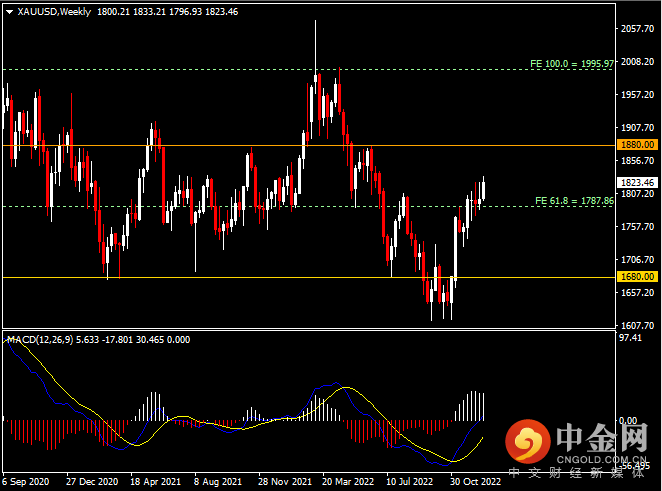Click the XAUUSD,Weekly chart title

coord(51,12)
